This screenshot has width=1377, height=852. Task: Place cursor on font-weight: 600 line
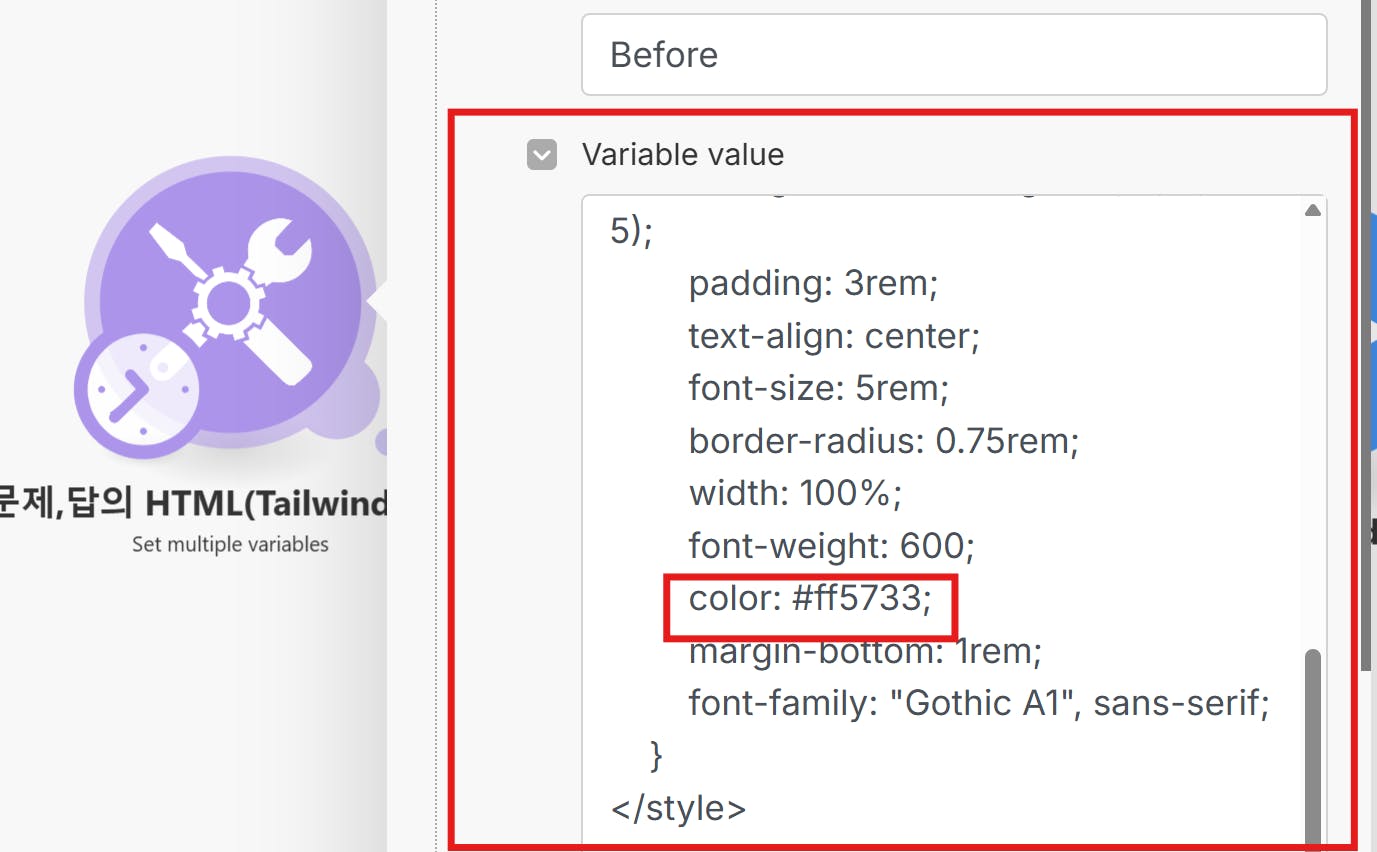[x=832, y=545]
